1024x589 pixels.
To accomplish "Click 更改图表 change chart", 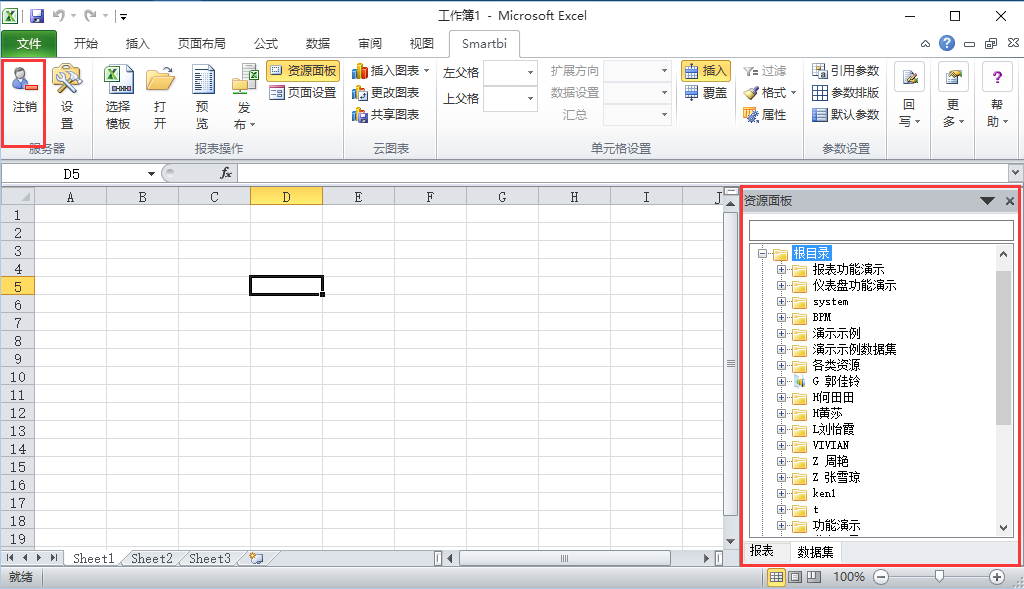I will tap(386, 93).
